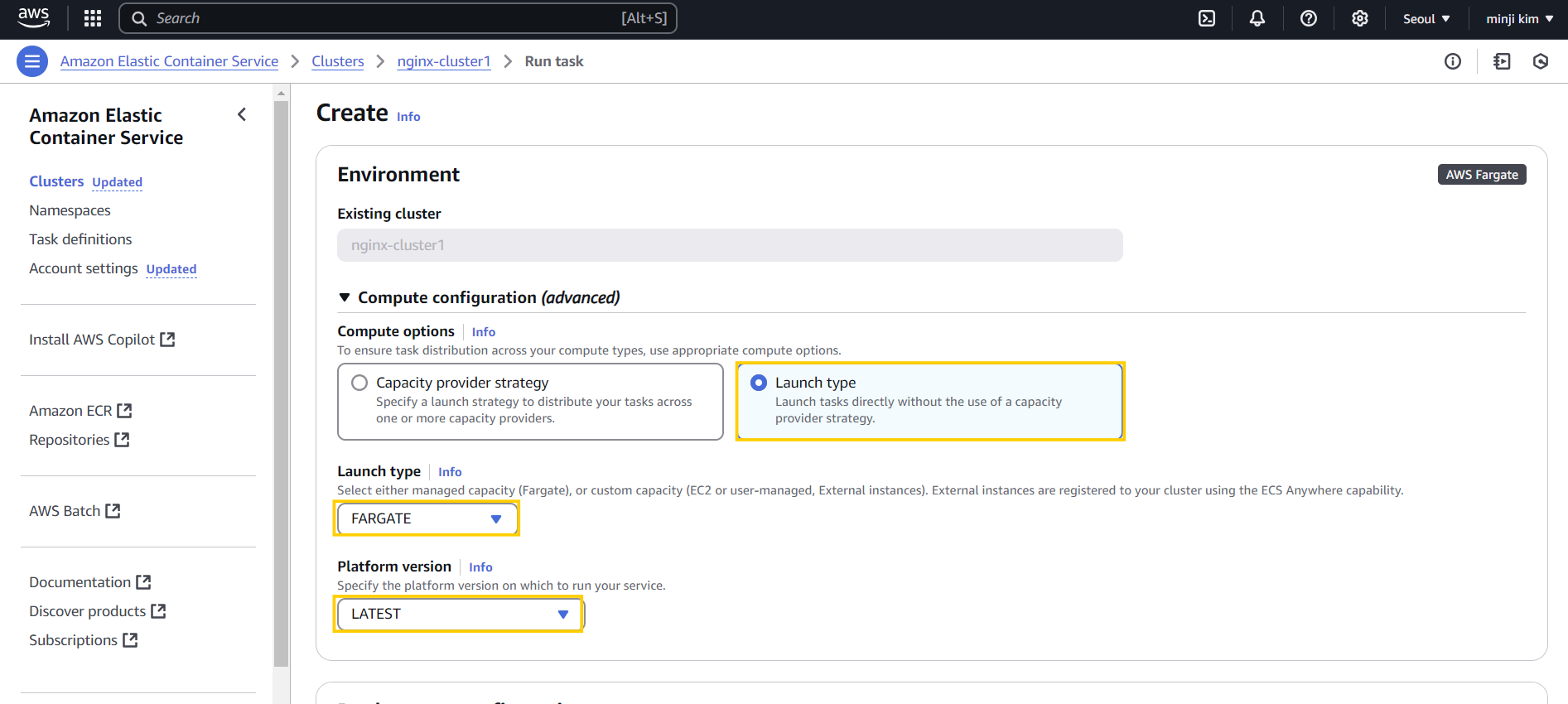
Task: Click the search magnifier icon
Action: point(139,18)
